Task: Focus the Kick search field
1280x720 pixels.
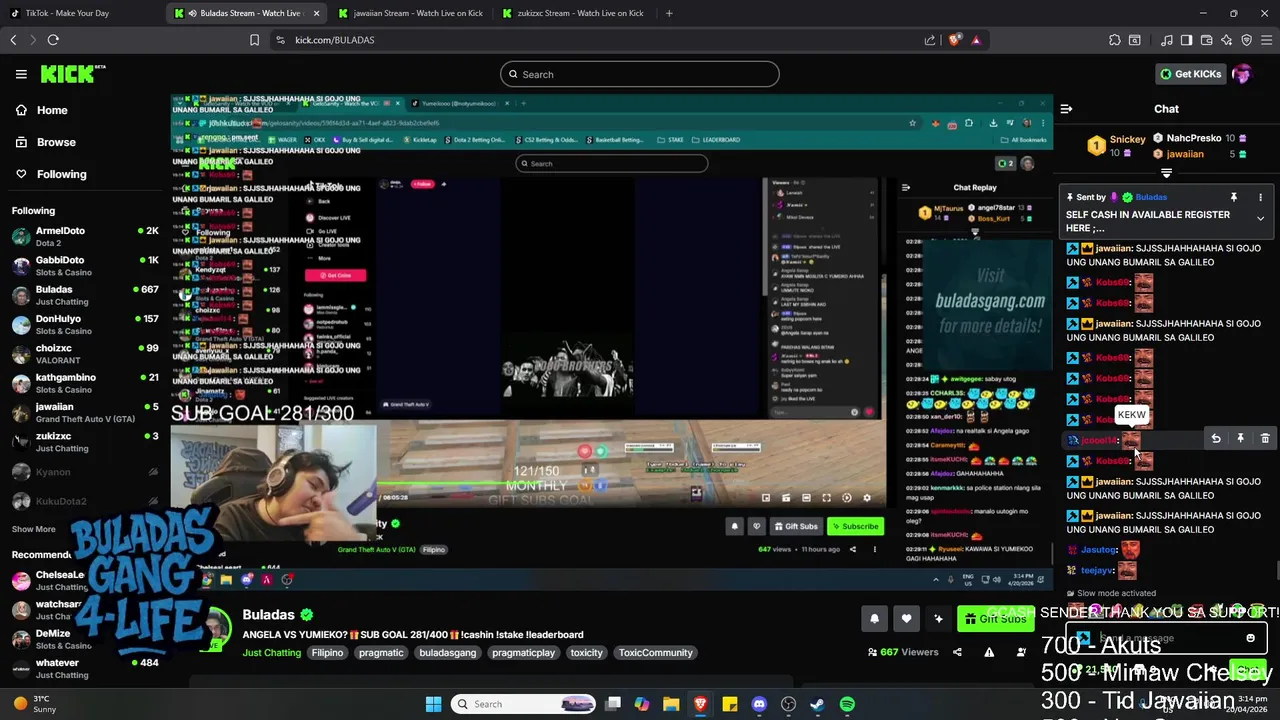Action: [640, 74]
